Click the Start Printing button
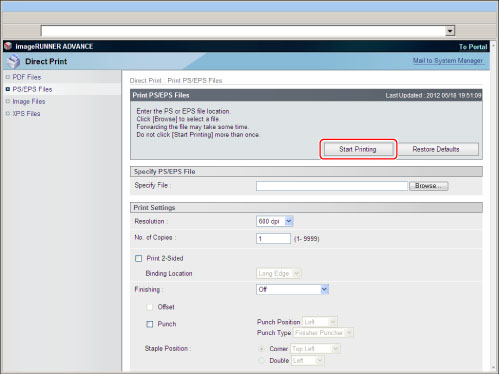Screen dimensions: 499x374 point(358,149)
